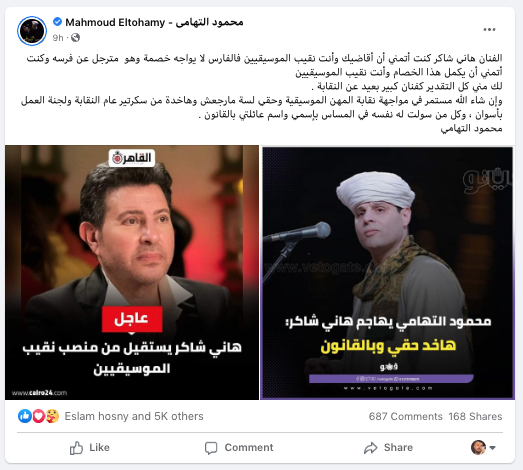Click the Share arrow icon
This screenshot has width=523, height=470.
point(370,448)
